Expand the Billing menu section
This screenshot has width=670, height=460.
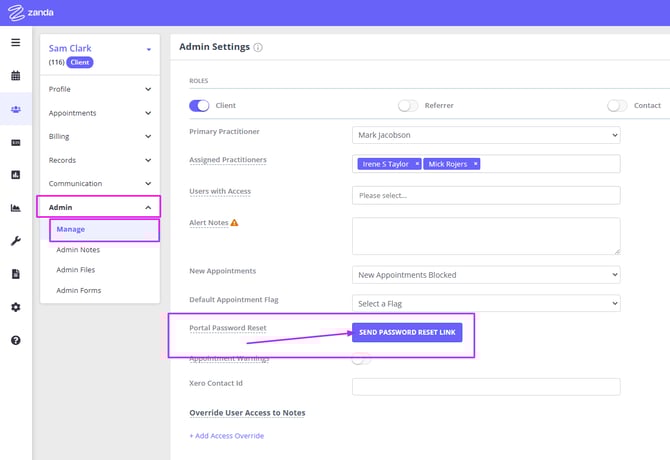tap(99, 137)
